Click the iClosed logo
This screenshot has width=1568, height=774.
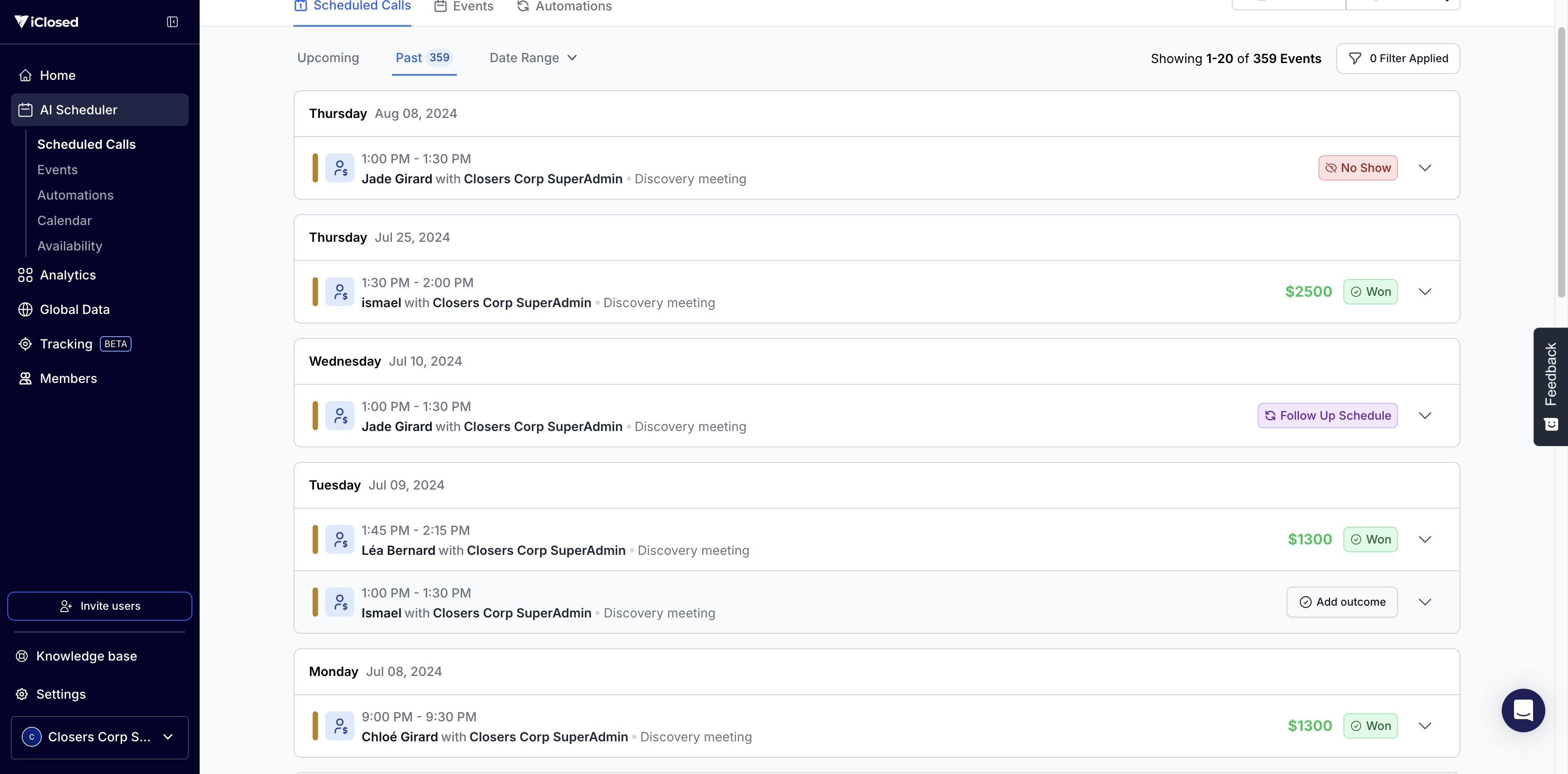click(46, 22)
